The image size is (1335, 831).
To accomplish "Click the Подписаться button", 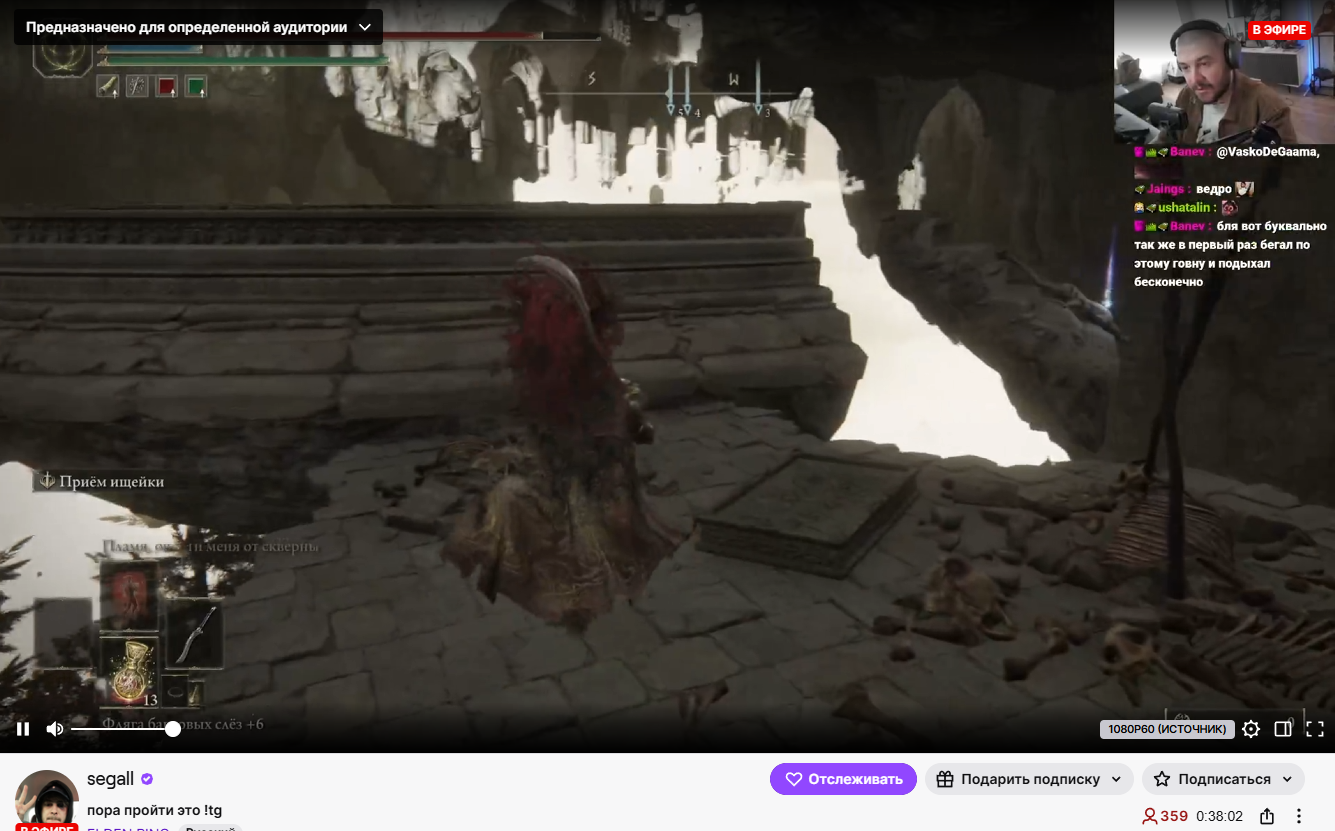I will tap(1224, 779).
